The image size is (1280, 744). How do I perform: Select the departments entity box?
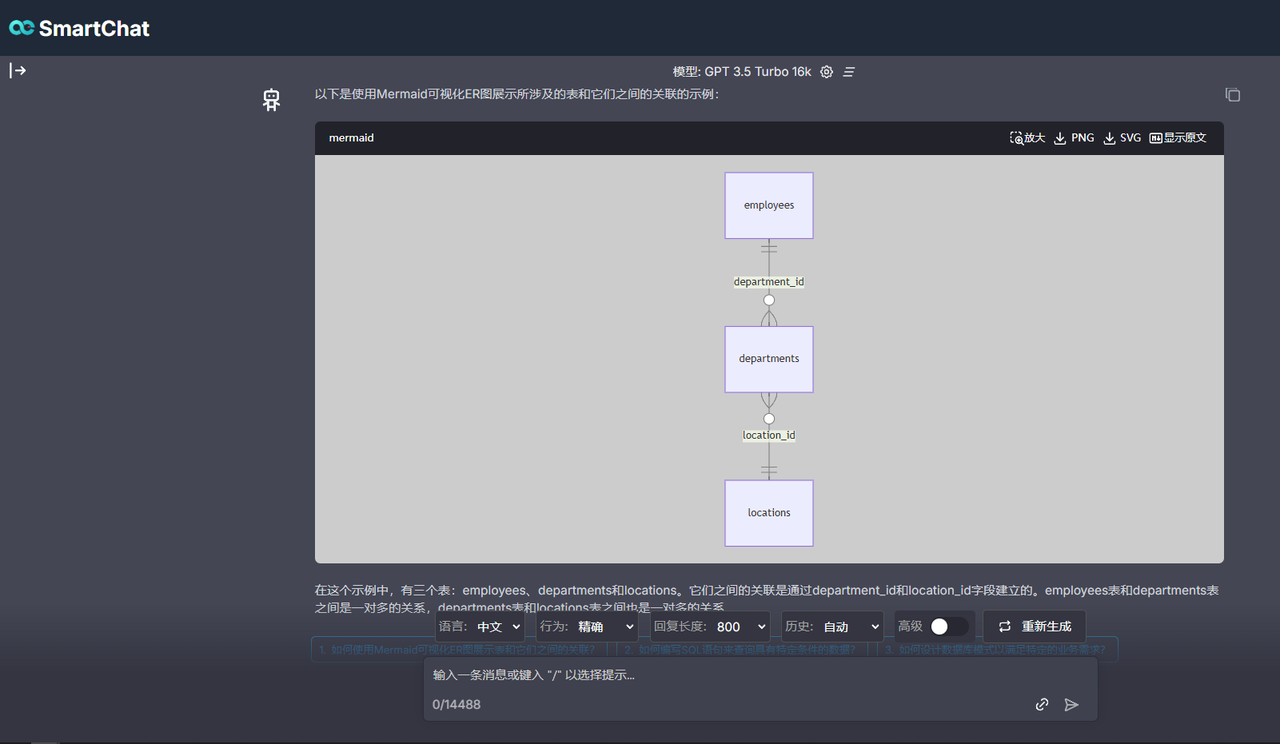(769, 359)
